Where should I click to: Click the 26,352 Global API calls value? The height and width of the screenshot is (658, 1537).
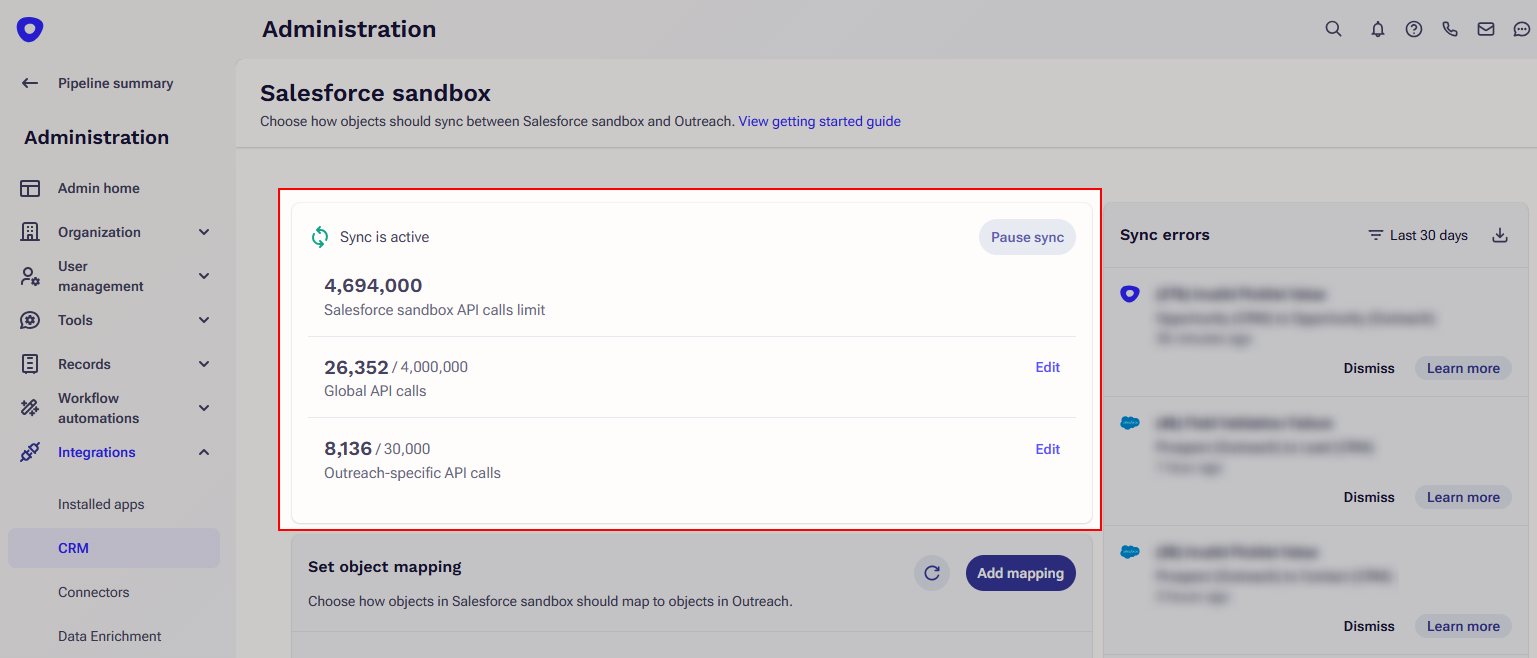tap(356, 367)
